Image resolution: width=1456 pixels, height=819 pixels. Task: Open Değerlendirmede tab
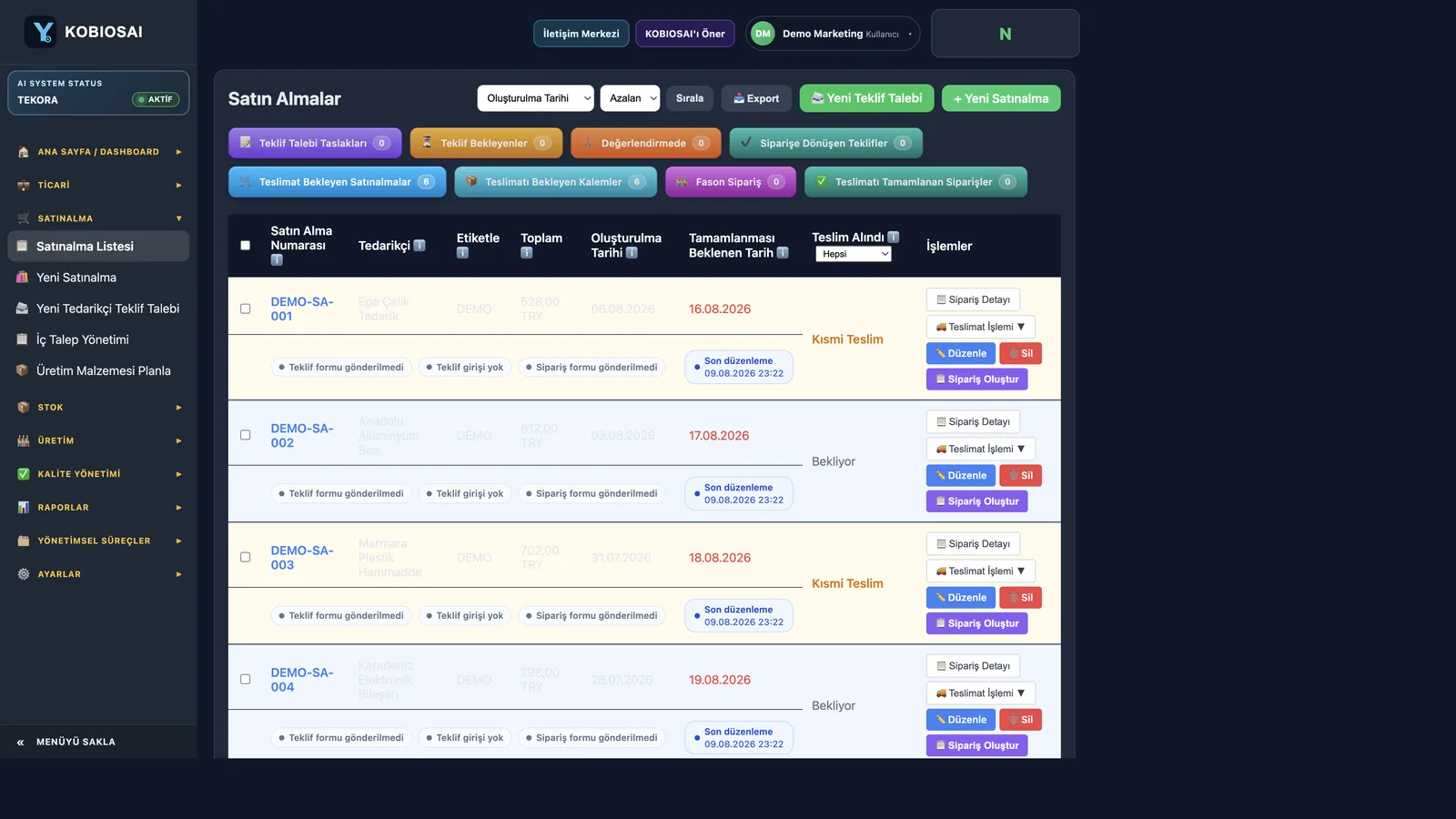coord(646,143)
